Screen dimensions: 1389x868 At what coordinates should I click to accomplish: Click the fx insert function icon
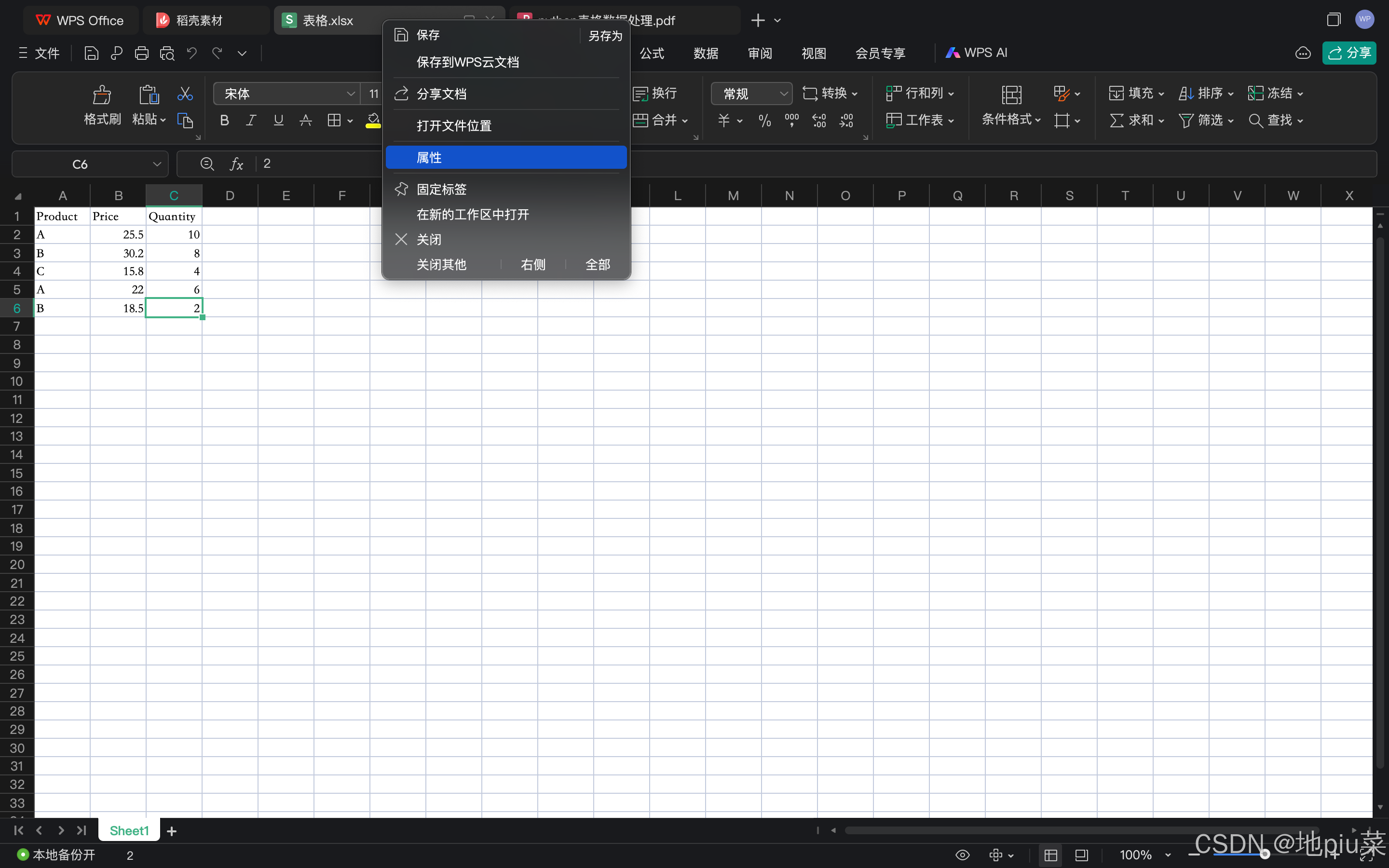tap(236, 164)
